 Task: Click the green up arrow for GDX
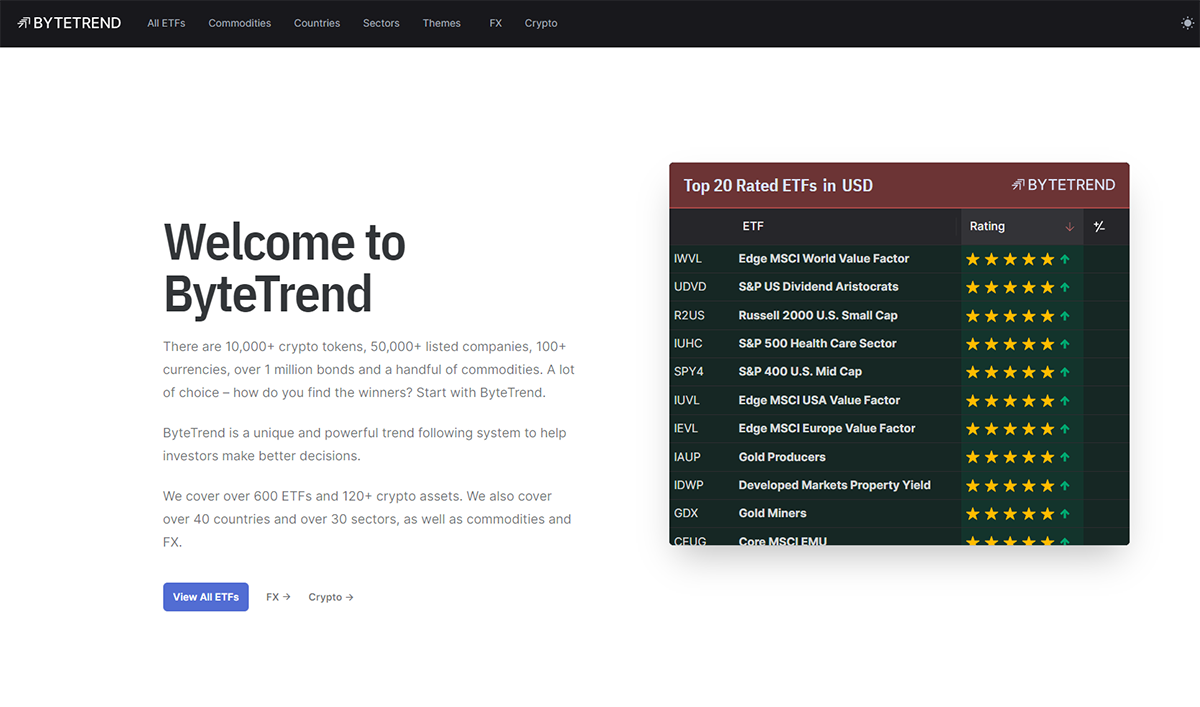tap(1065, 514)
